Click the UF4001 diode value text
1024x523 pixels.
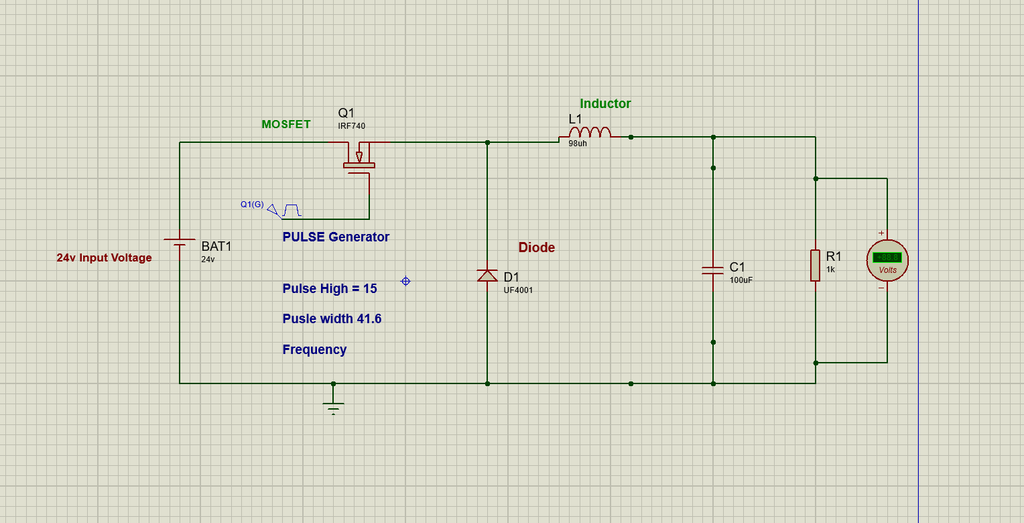click(518, 290)
